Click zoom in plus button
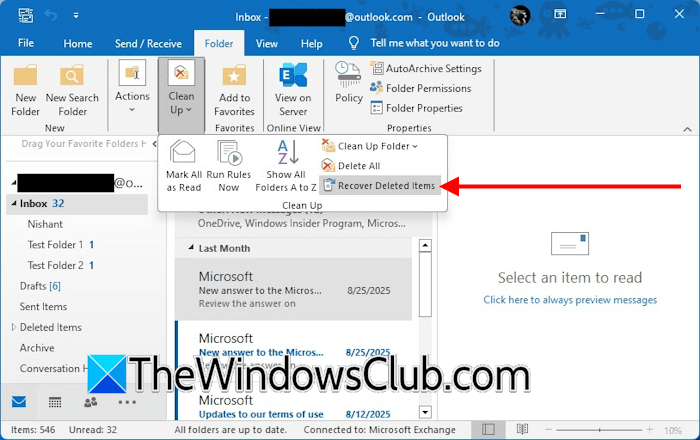700x440 pixels. coord(650,429)
